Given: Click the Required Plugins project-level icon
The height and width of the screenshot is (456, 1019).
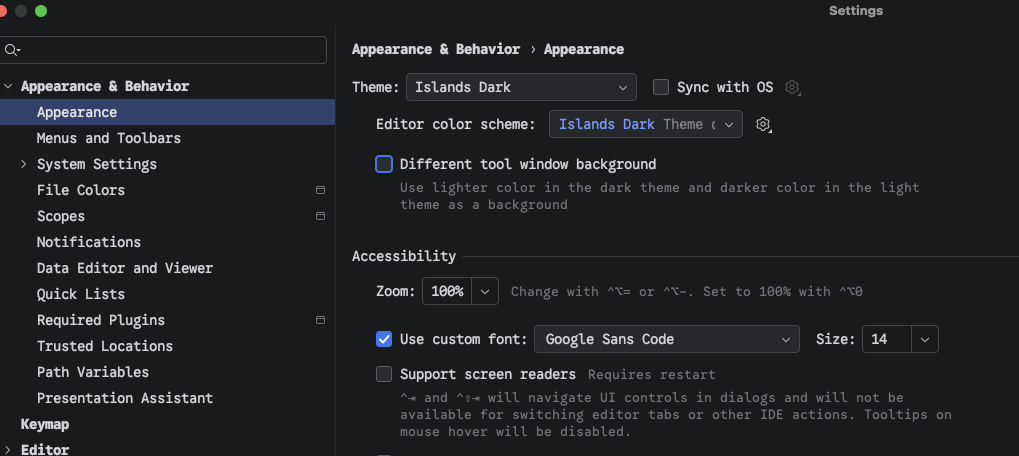Looking at the screenshot, I should click(320, 320).
